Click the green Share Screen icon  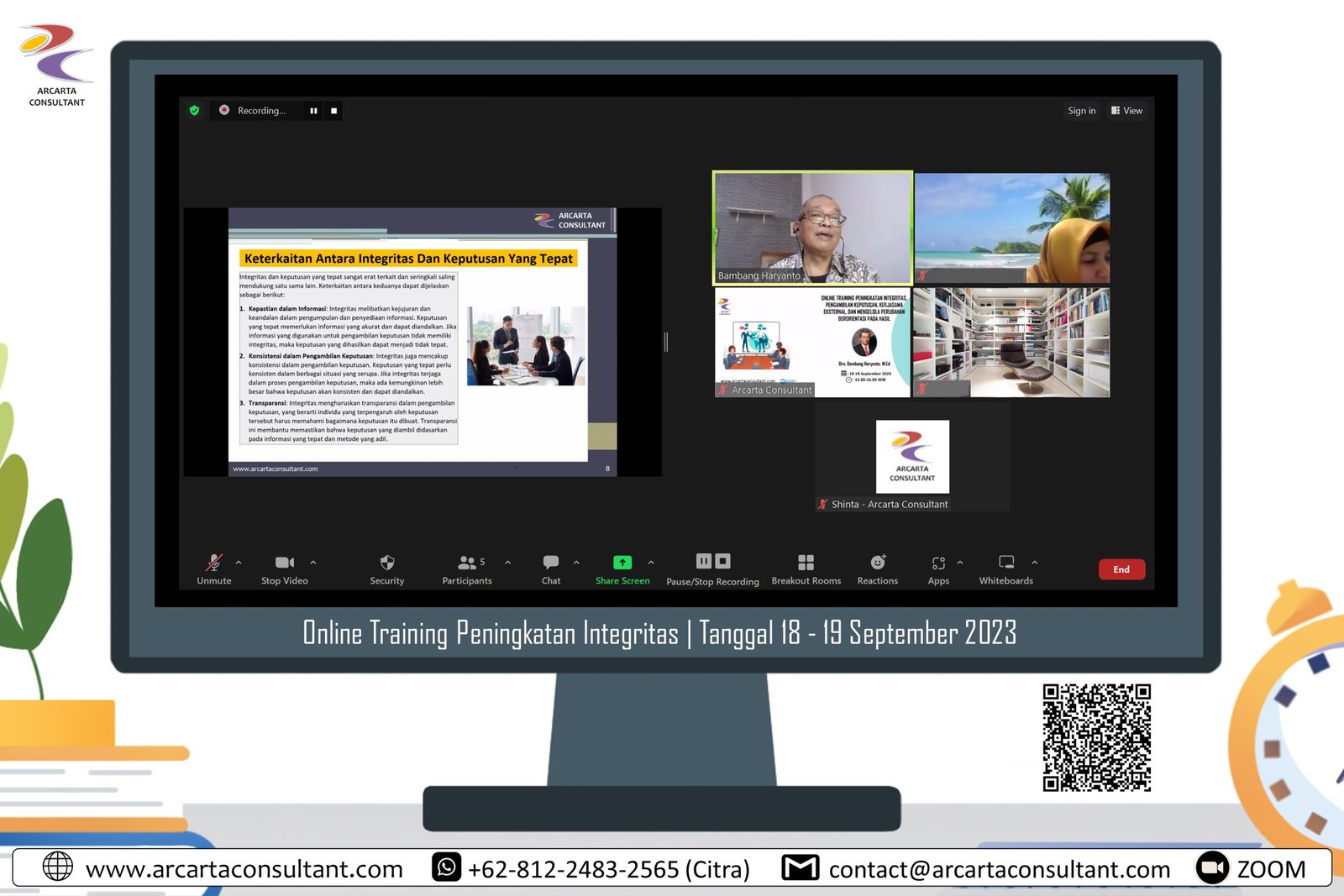click(x=622, y=563)
